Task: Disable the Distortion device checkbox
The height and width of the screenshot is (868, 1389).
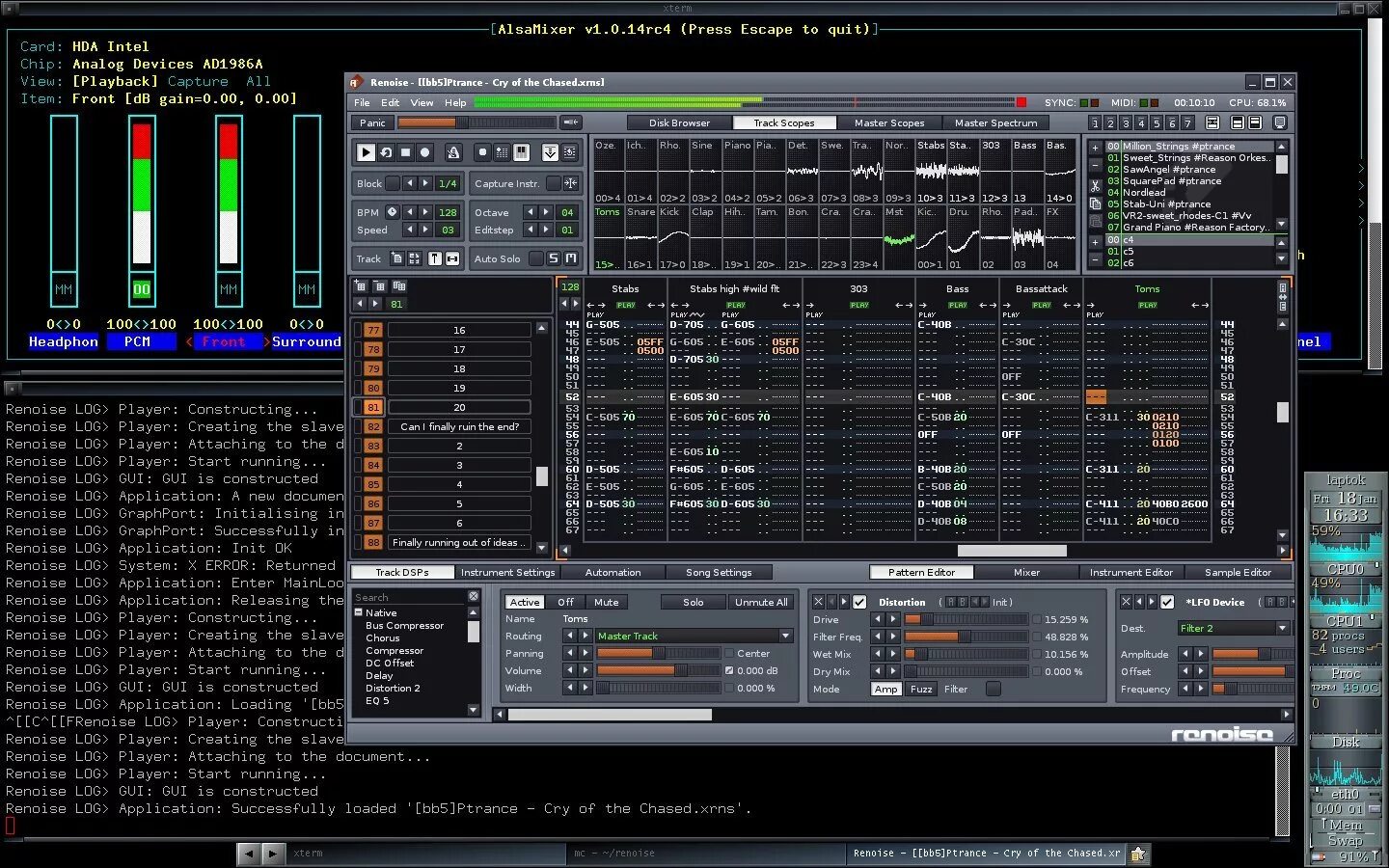Action: 859,602
